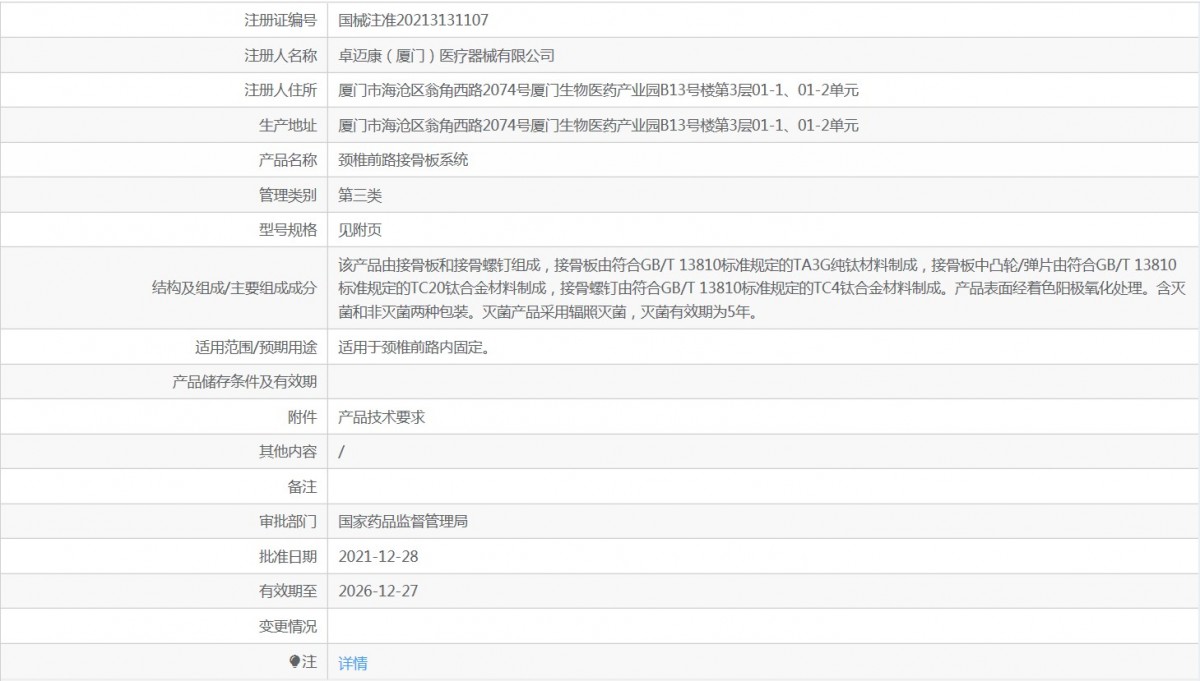Click the 注册证编号 label
The height and width of the screenshot is (681, 1200).
click(x=281, y=19)
